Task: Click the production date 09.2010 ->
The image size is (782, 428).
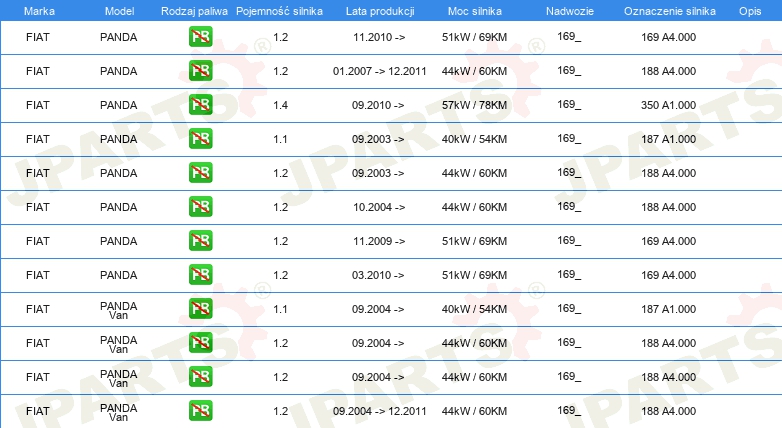Action: click(x=378, y=105)
